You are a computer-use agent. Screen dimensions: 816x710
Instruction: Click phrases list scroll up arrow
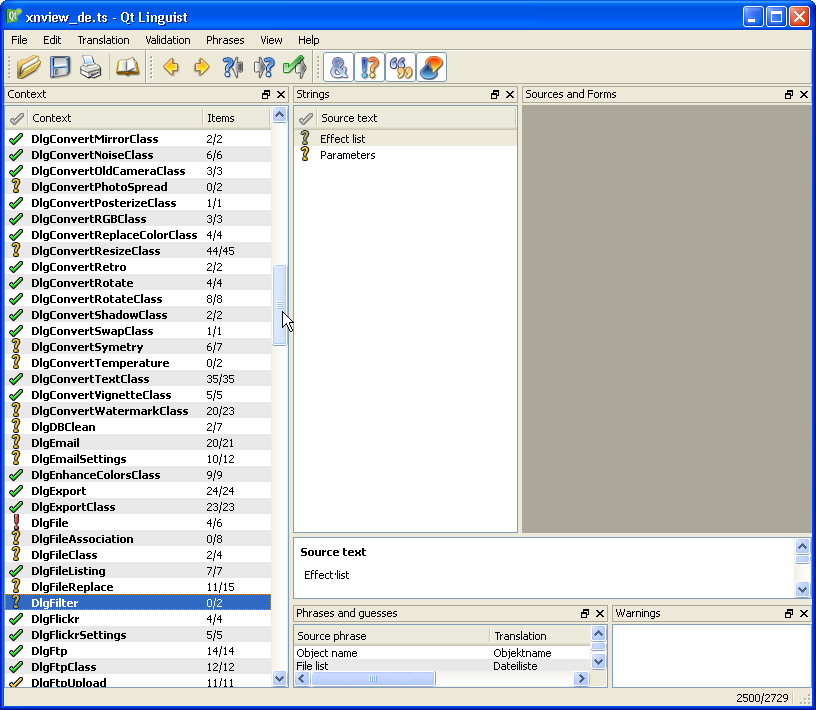click(598, 633)
